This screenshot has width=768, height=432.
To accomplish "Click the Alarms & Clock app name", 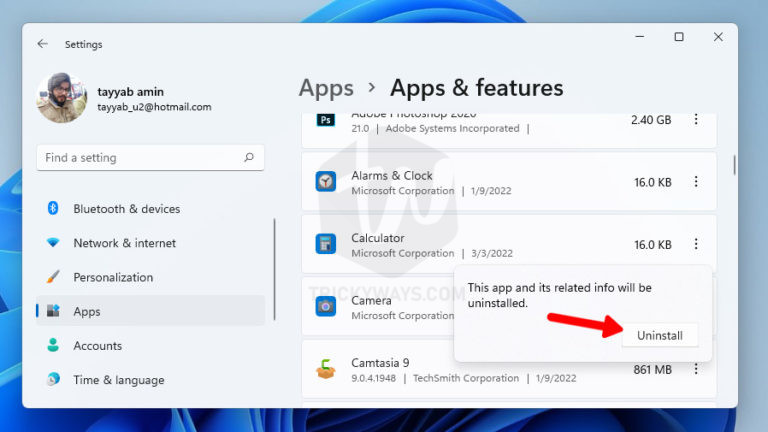I will click(x=392, y=175).
